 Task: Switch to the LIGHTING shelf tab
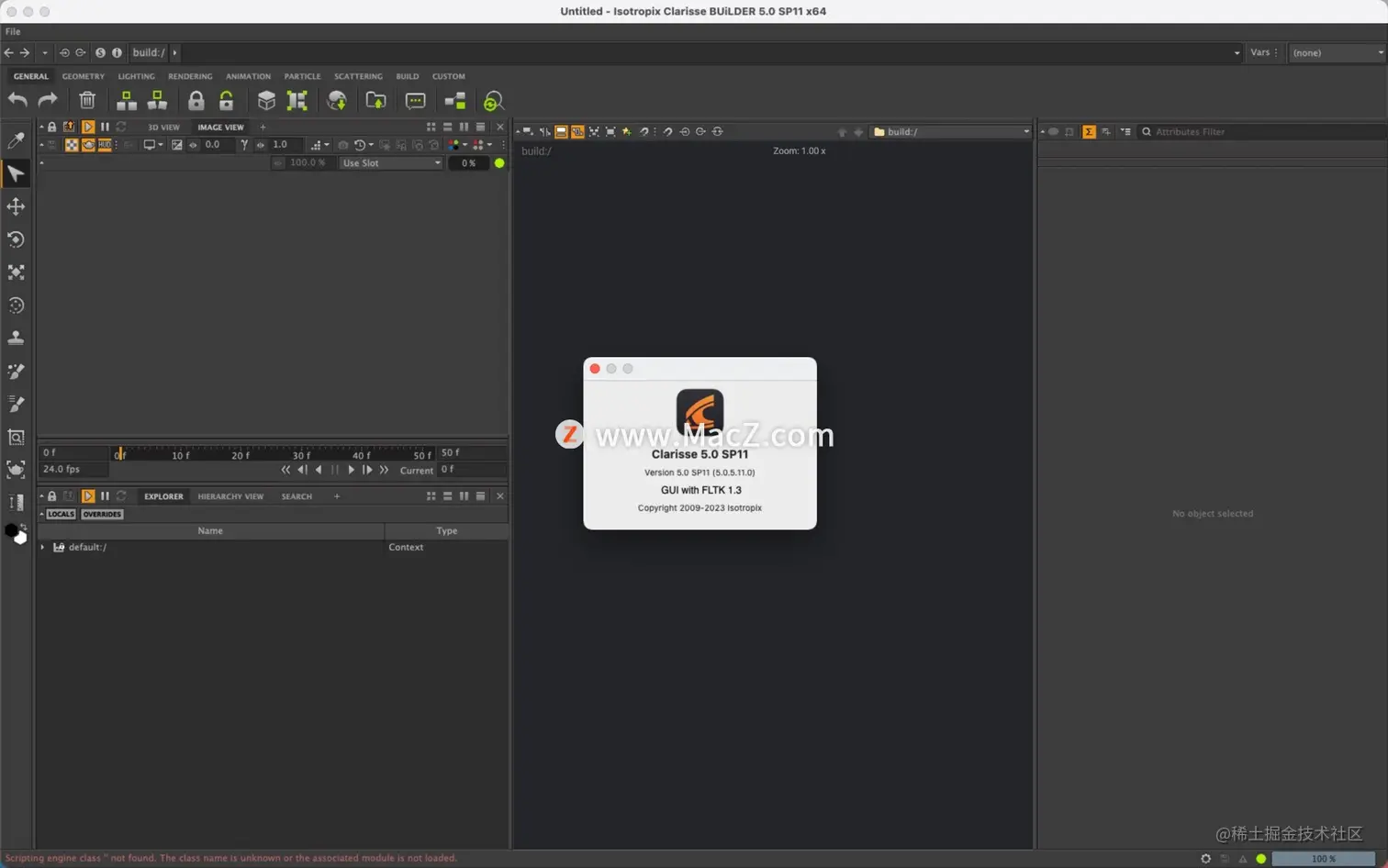pyautogui.click(x=136, y=76)
